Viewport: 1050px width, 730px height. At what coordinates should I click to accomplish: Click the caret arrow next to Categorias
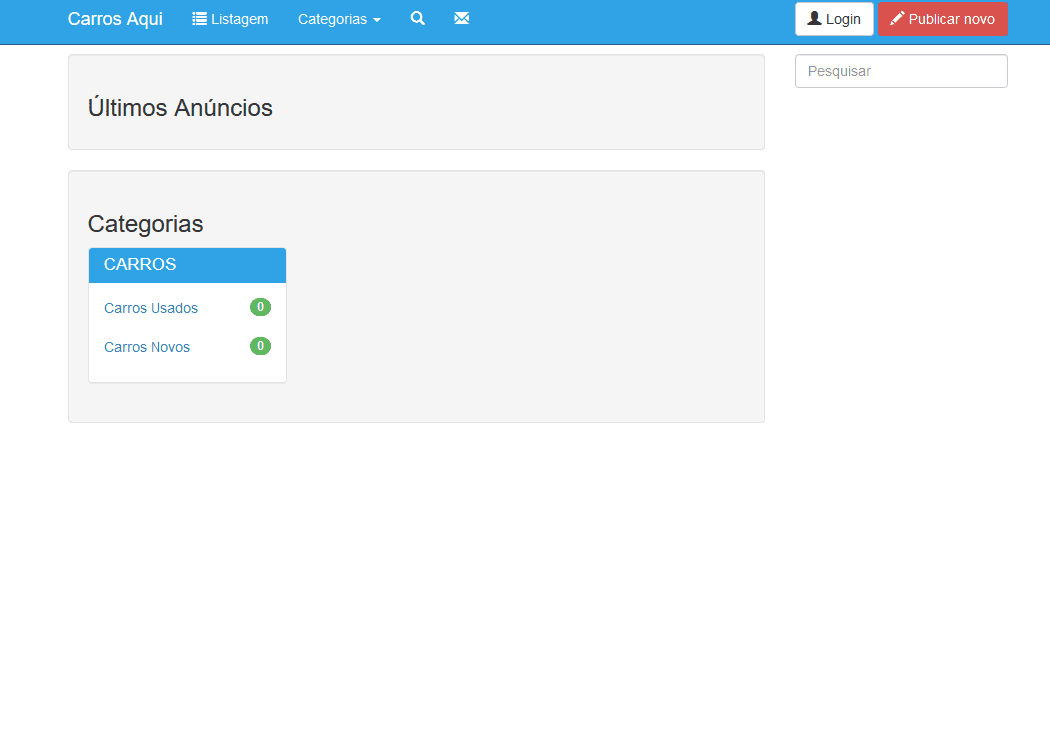point(377,20)
